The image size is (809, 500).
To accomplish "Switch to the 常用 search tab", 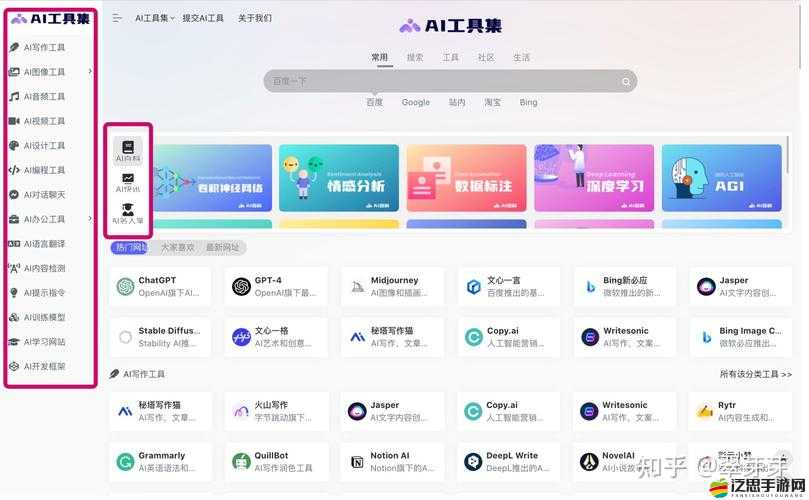I will [379, 57].
